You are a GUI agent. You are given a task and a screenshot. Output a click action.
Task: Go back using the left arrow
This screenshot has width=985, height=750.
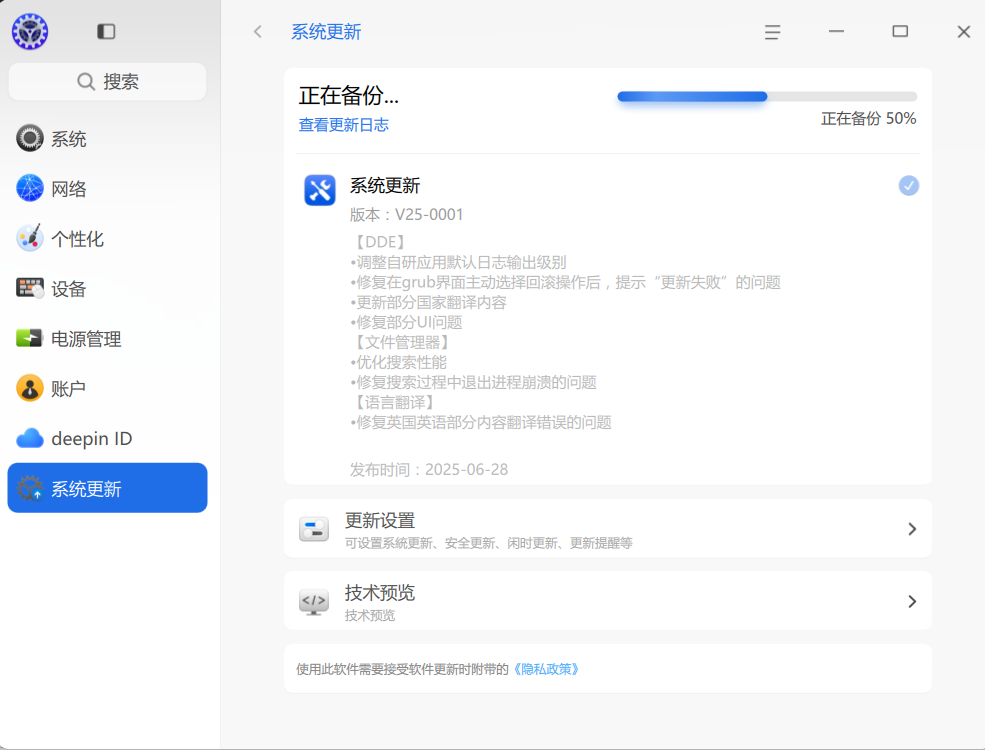tap(258, 31)
